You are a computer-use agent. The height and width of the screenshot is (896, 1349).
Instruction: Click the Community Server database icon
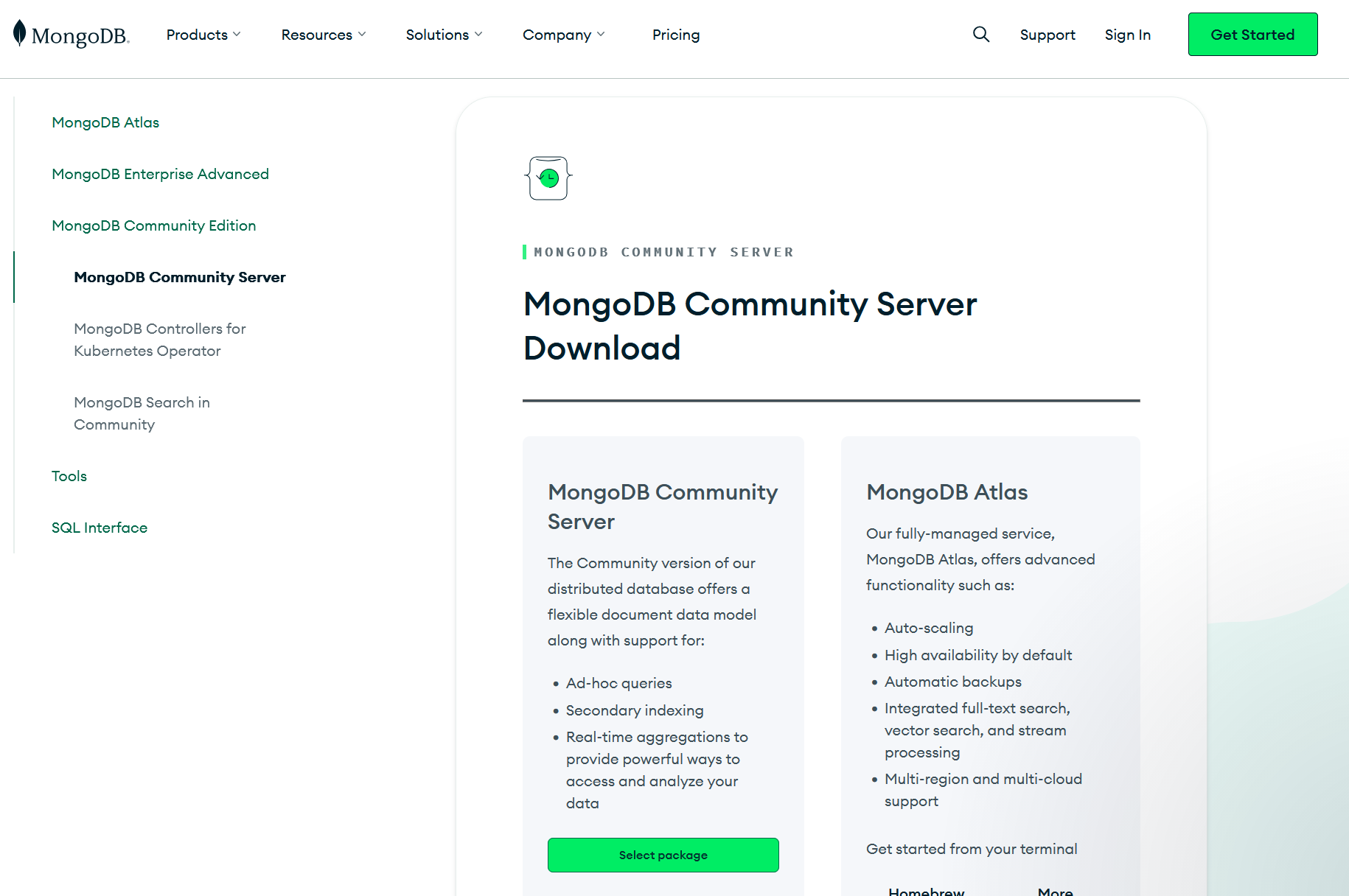coord(548,178)
